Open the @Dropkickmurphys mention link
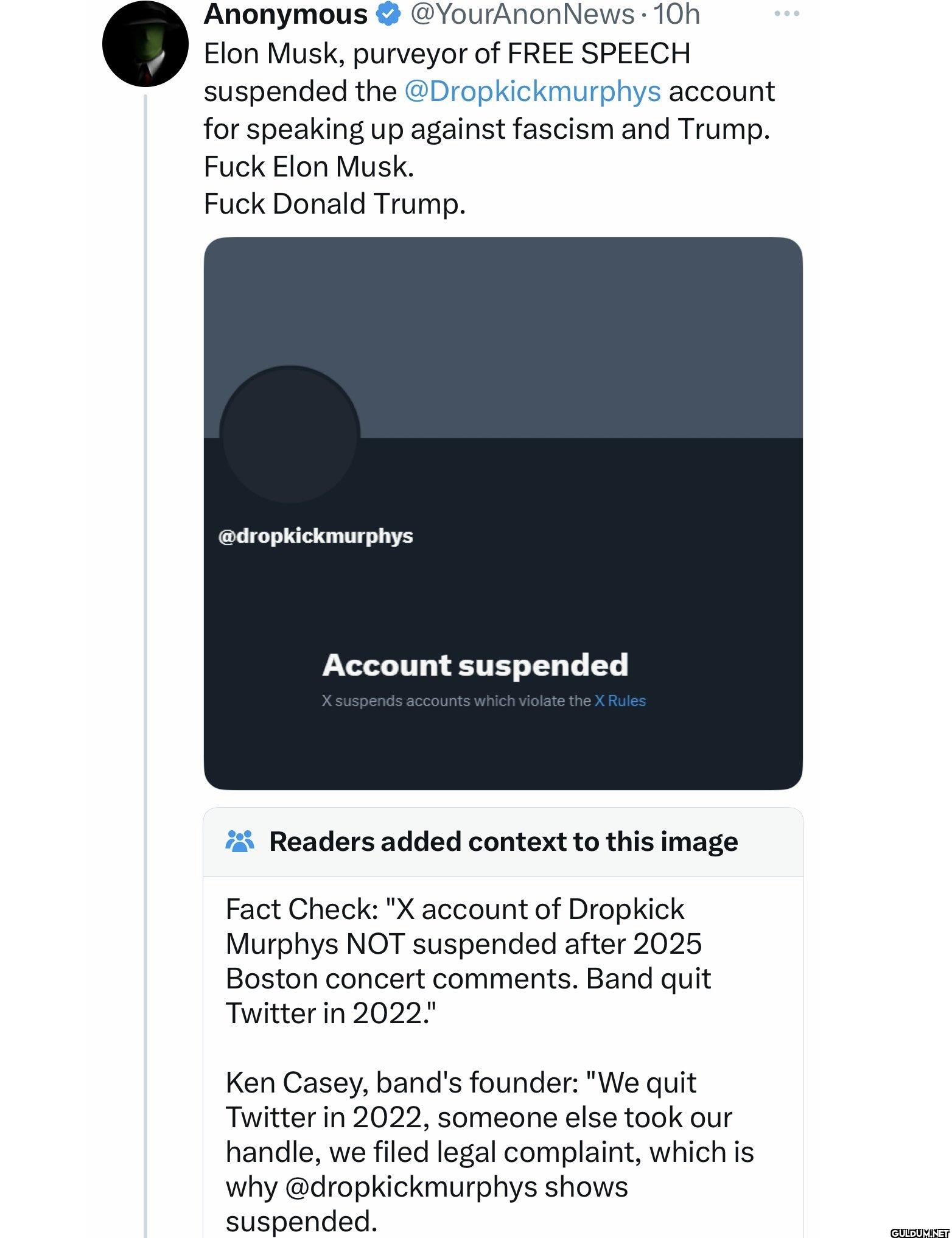Viewport: 952px width, 1238px height. 532,92
